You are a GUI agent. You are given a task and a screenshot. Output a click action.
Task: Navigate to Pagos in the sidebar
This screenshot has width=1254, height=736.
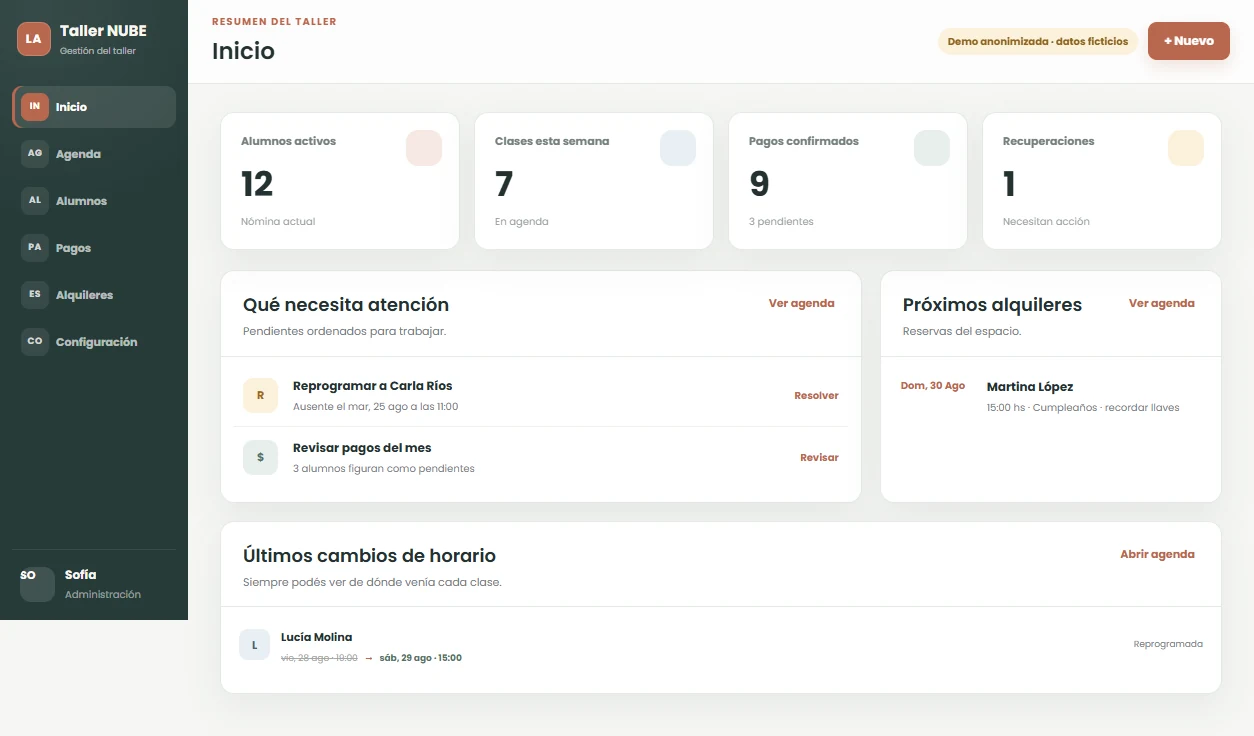tap(94, 248)
